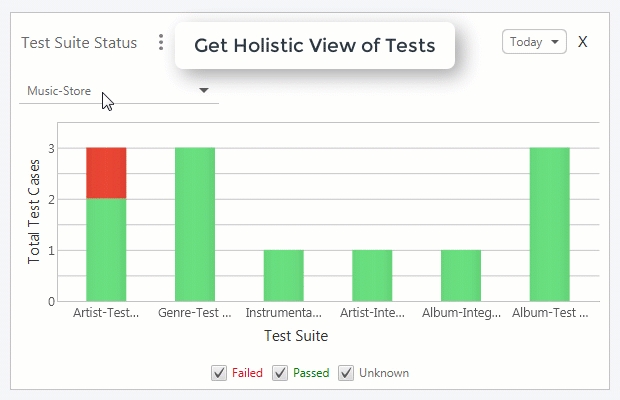
Task: Click the Genre-Test axis label
Action: tap(195, 313)
